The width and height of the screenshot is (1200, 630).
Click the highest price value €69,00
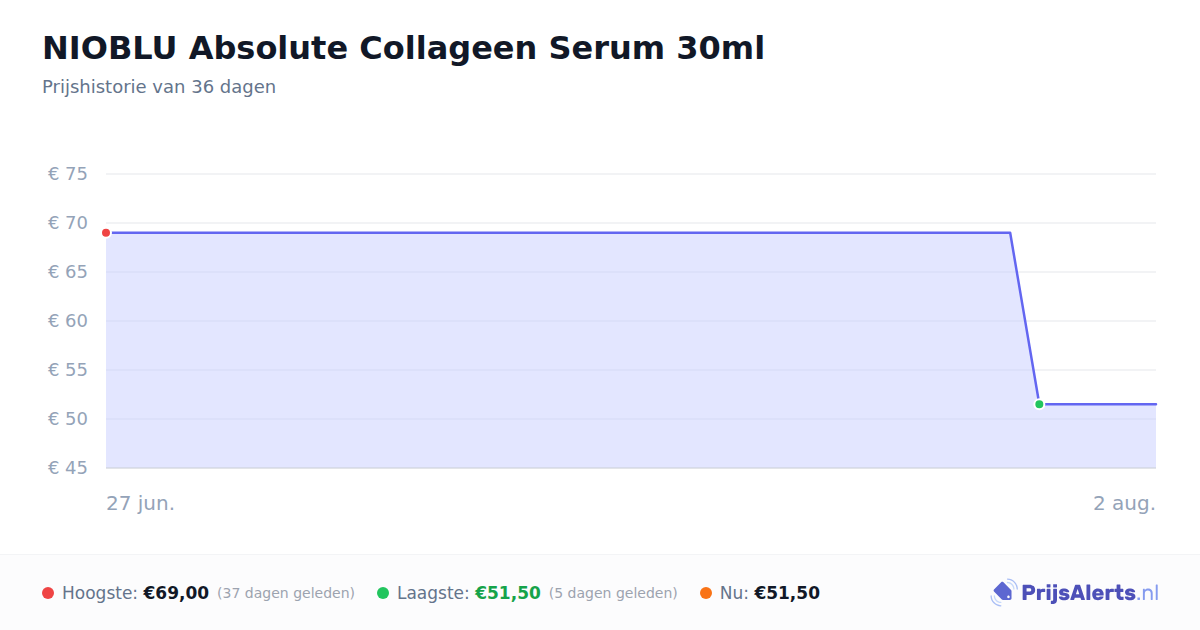coord(176,593)
